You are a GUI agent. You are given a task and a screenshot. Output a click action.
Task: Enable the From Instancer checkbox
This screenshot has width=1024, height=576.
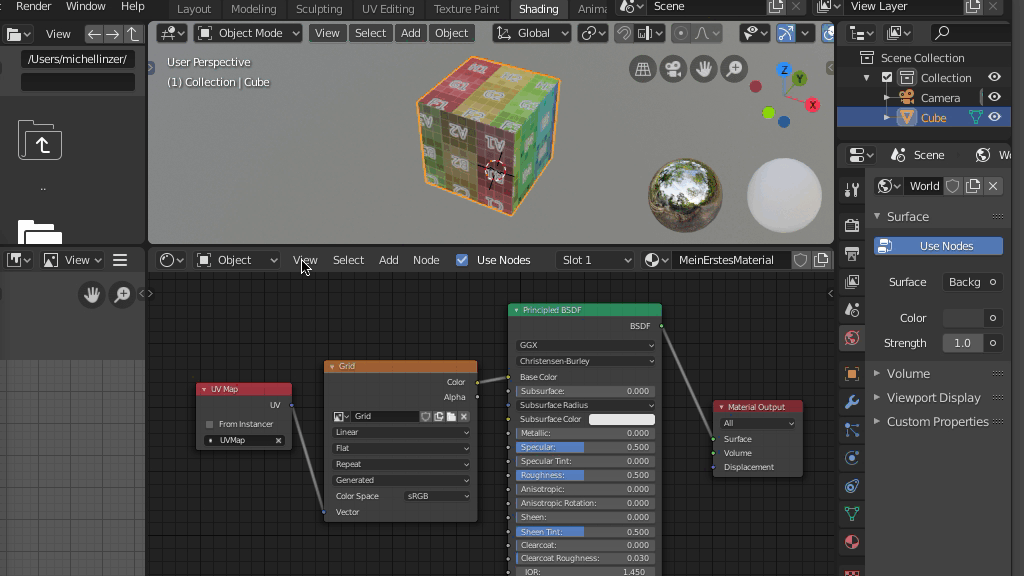pyautogui.click(x=210, y=424)
